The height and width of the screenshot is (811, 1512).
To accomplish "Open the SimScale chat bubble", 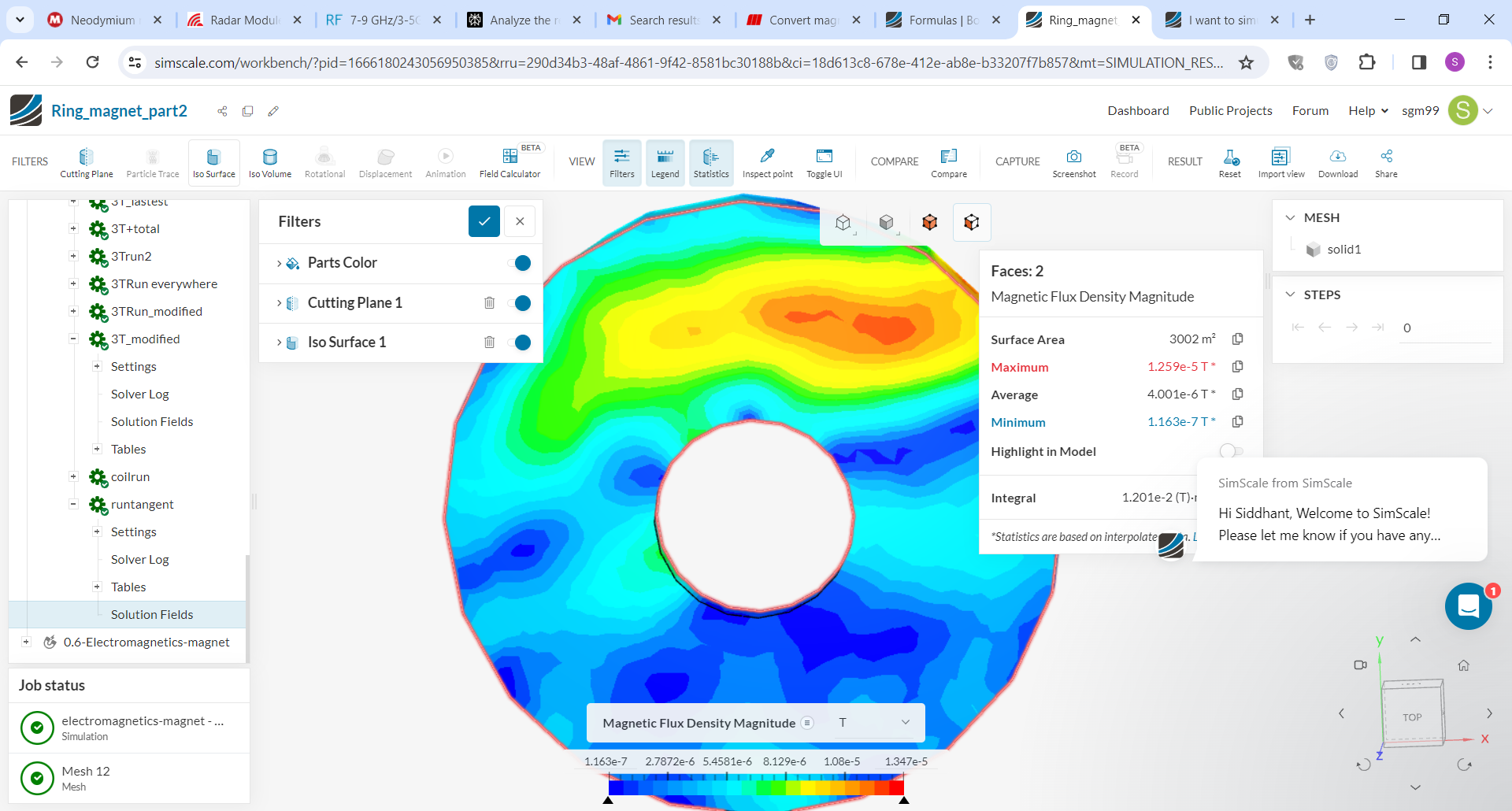I will [1469, 605].
